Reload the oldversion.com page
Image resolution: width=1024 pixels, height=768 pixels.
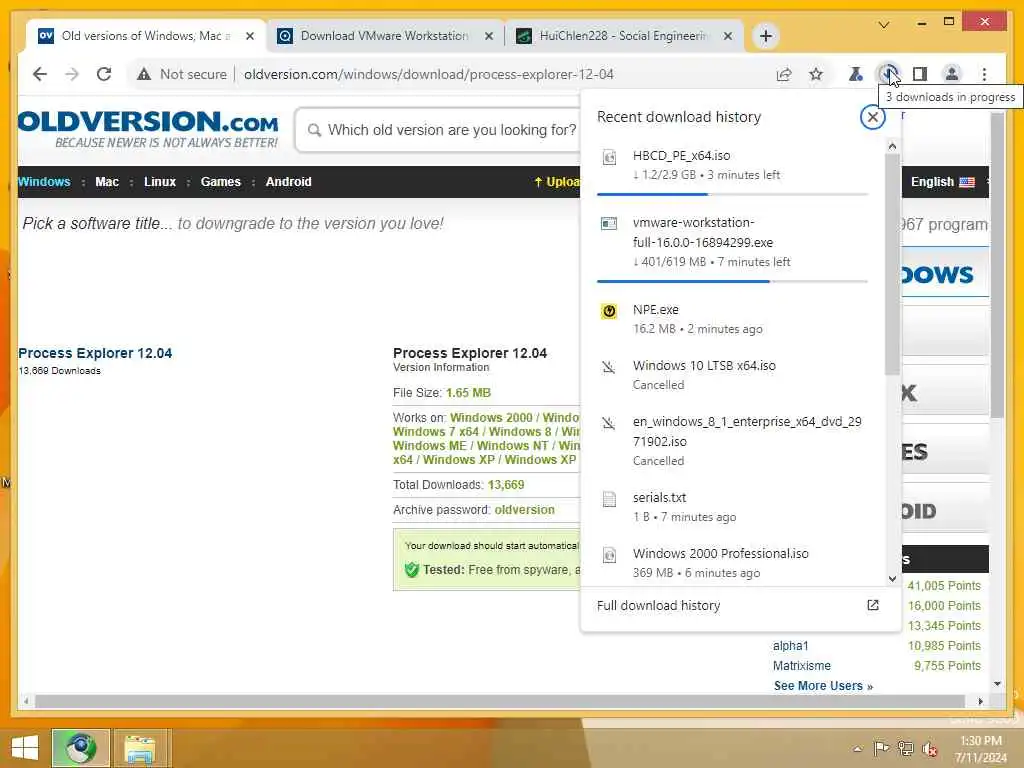(x=104, y=74)
